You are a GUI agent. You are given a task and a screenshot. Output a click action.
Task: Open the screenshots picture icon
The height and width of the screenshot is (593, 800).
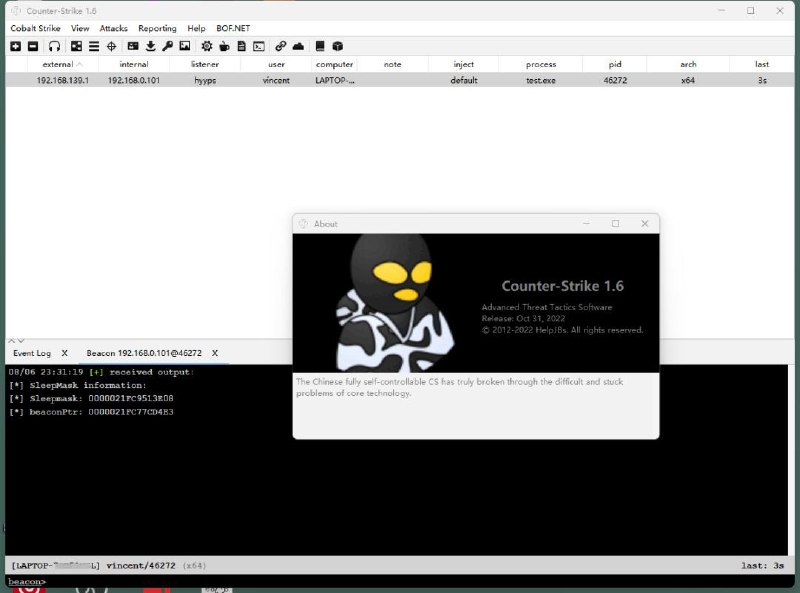pyautogui.click(x=184, y=46)
